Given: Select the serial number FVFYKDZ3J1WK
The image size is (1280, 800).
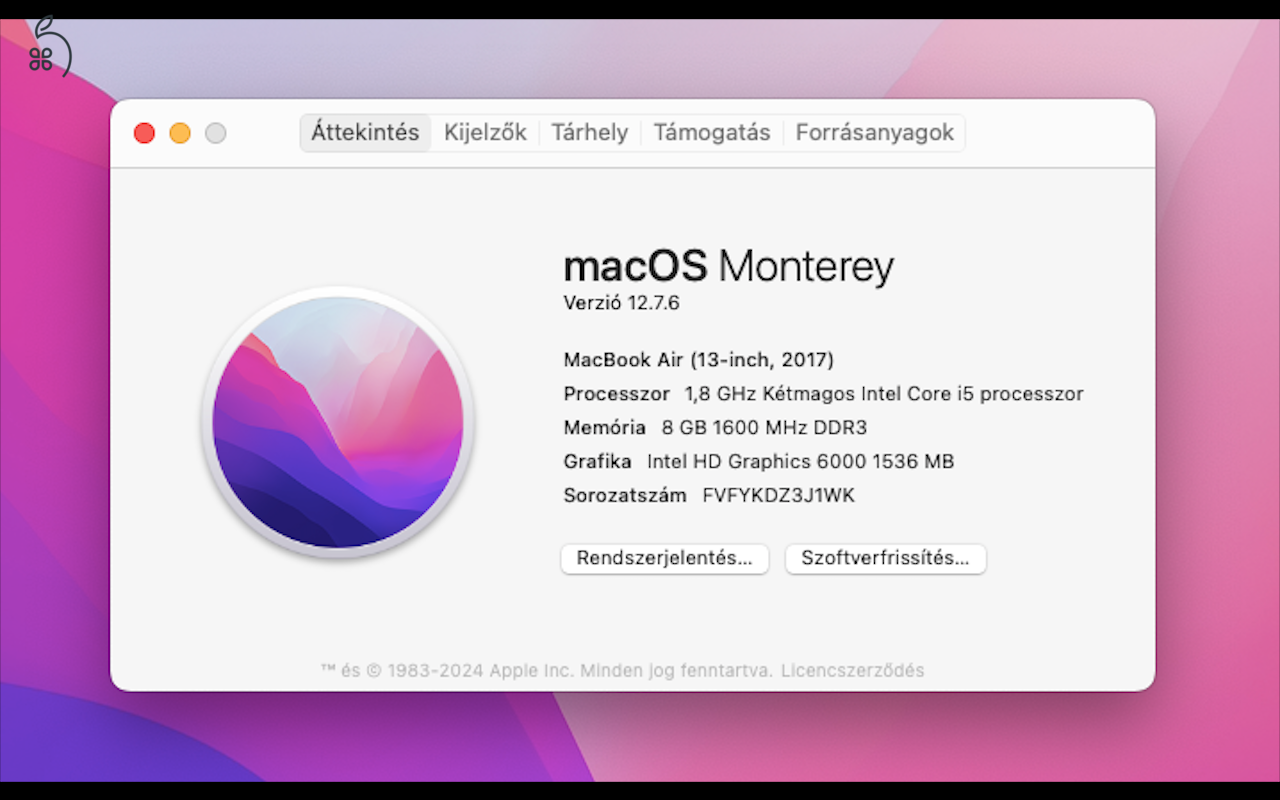Looking at the screenshot, I should coord(779,495).
